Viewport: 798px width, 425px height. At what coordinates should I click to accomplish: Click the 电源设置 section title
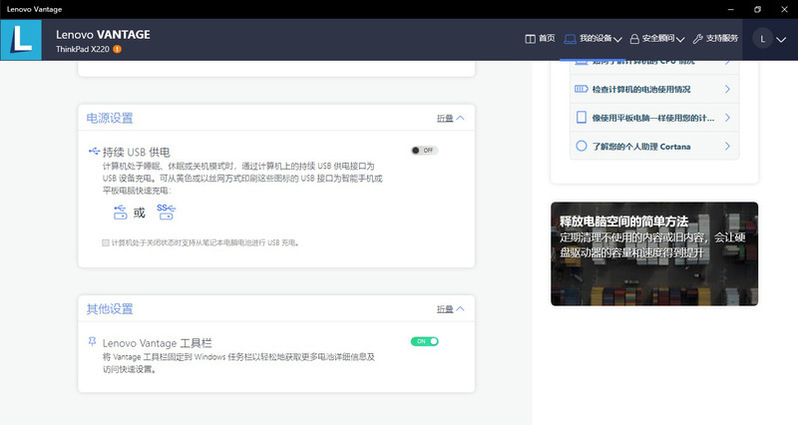point(109,118)
